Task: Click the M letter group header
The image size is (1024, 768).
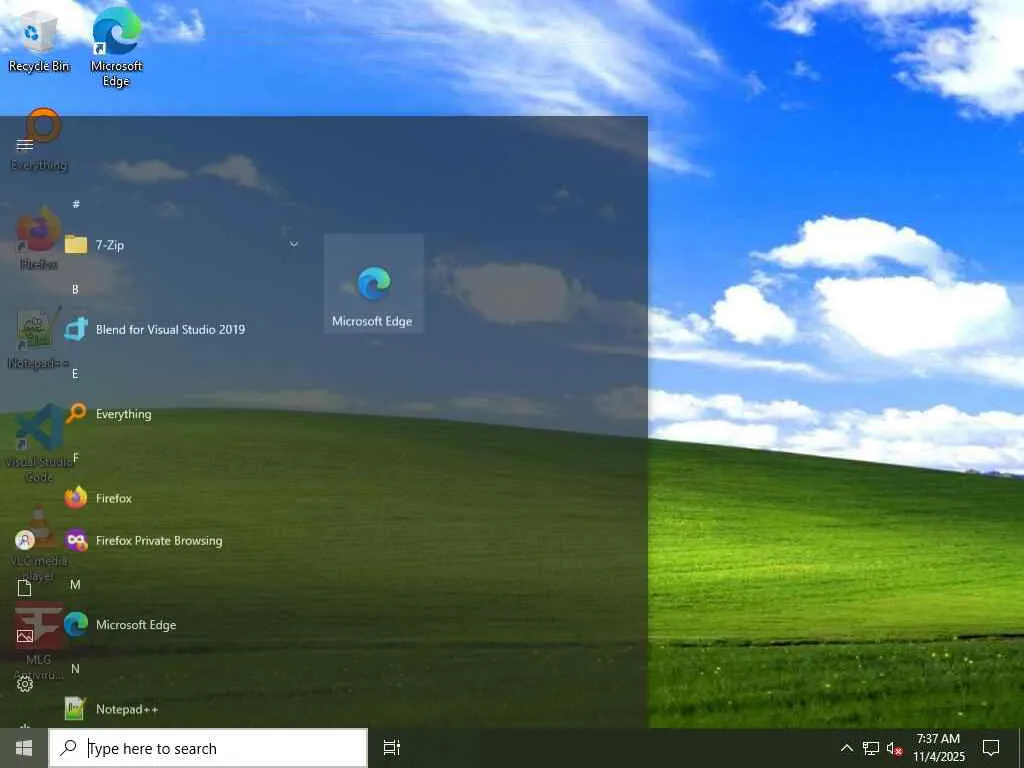Action: click(75, 584)
